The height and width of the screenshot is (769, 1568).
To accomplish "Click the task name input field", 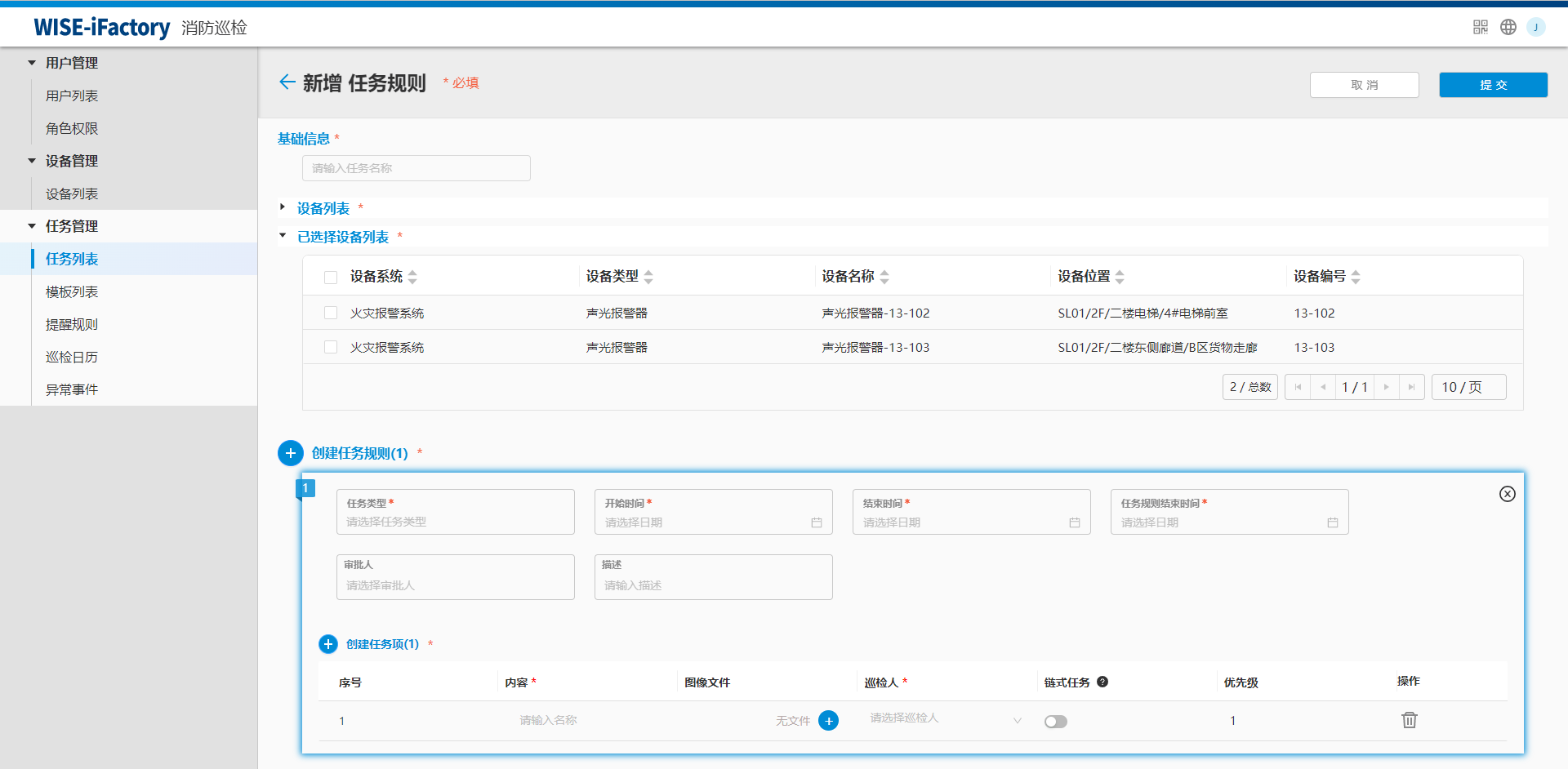I will pyautogui.click(x=416, y=168).
